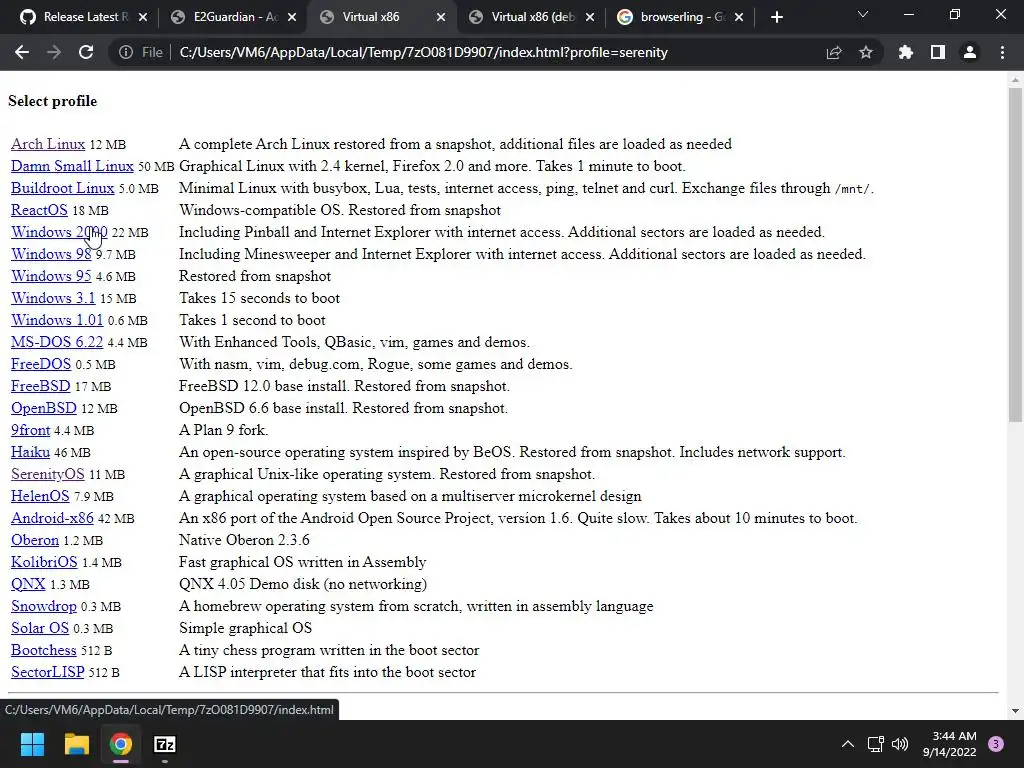This screenshot has width=1024, height=768.
Task: Close the E2Guardian tab
Action: (x=292, y=18)
